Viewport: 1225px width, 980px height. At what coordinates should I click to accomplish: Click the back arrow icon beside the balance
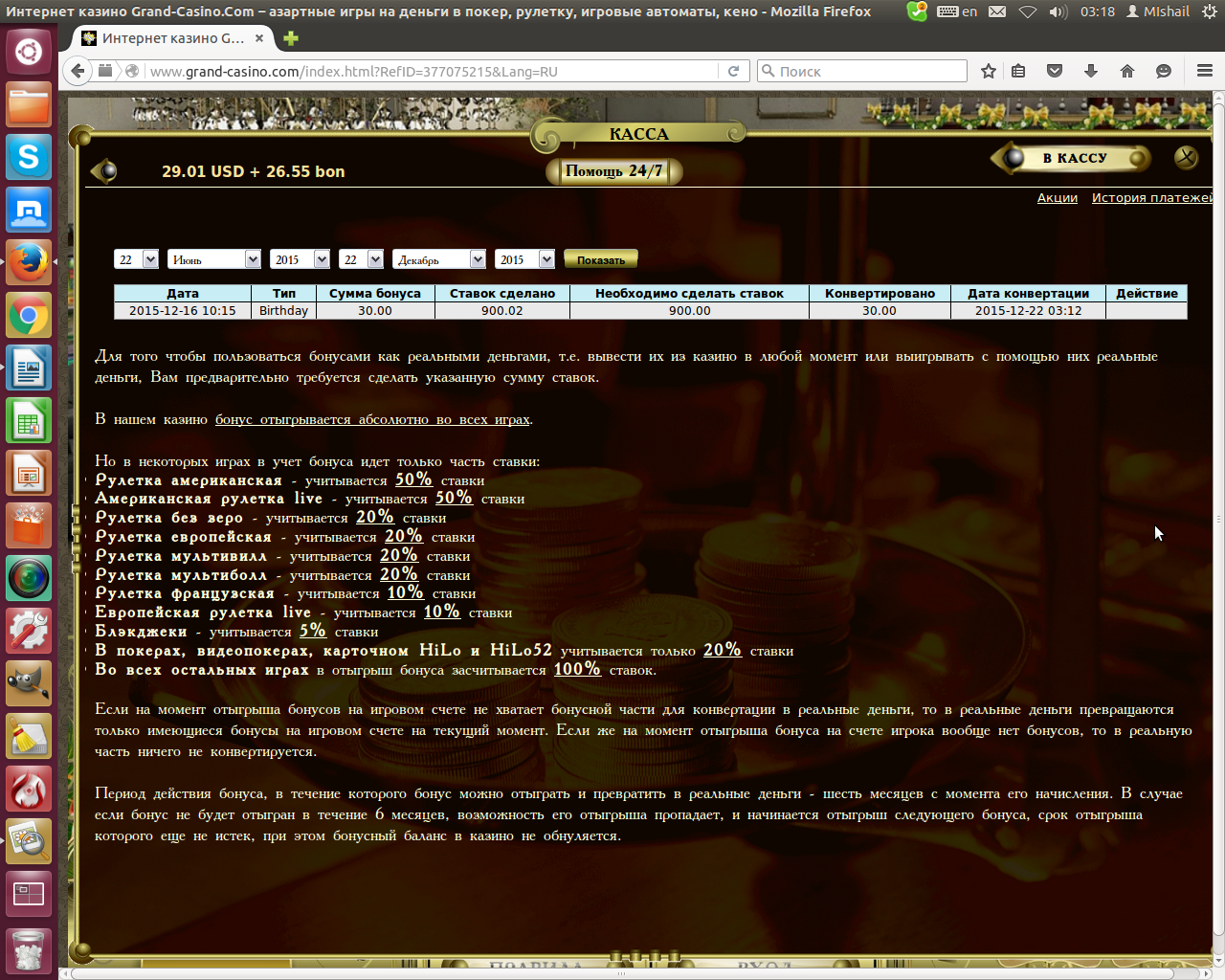(103, 171)
